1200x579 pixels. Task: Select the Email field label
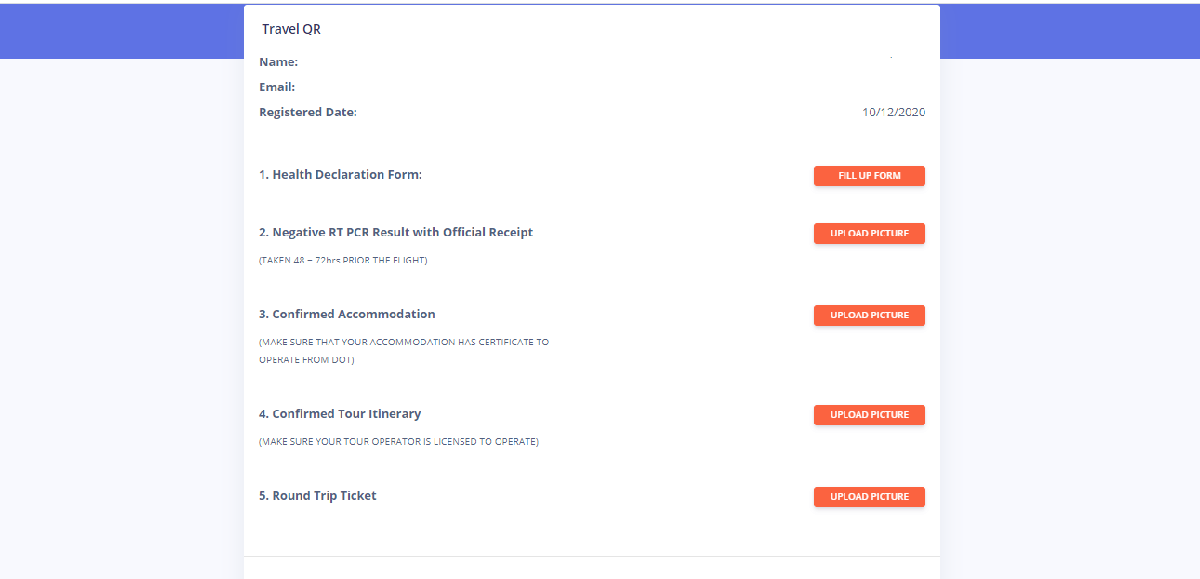click(277, 87)
